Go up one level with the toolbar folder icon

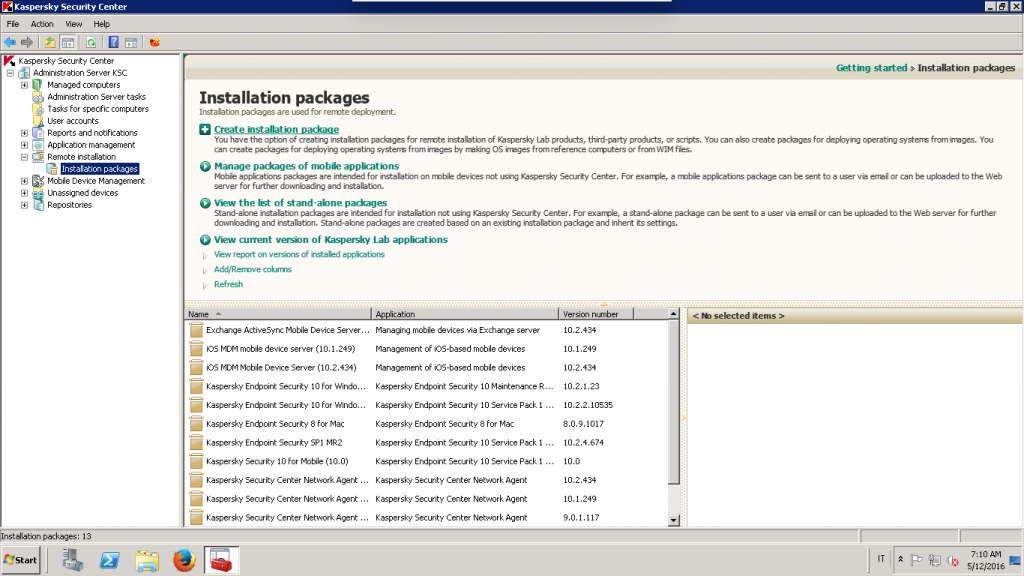coord(50,42)
